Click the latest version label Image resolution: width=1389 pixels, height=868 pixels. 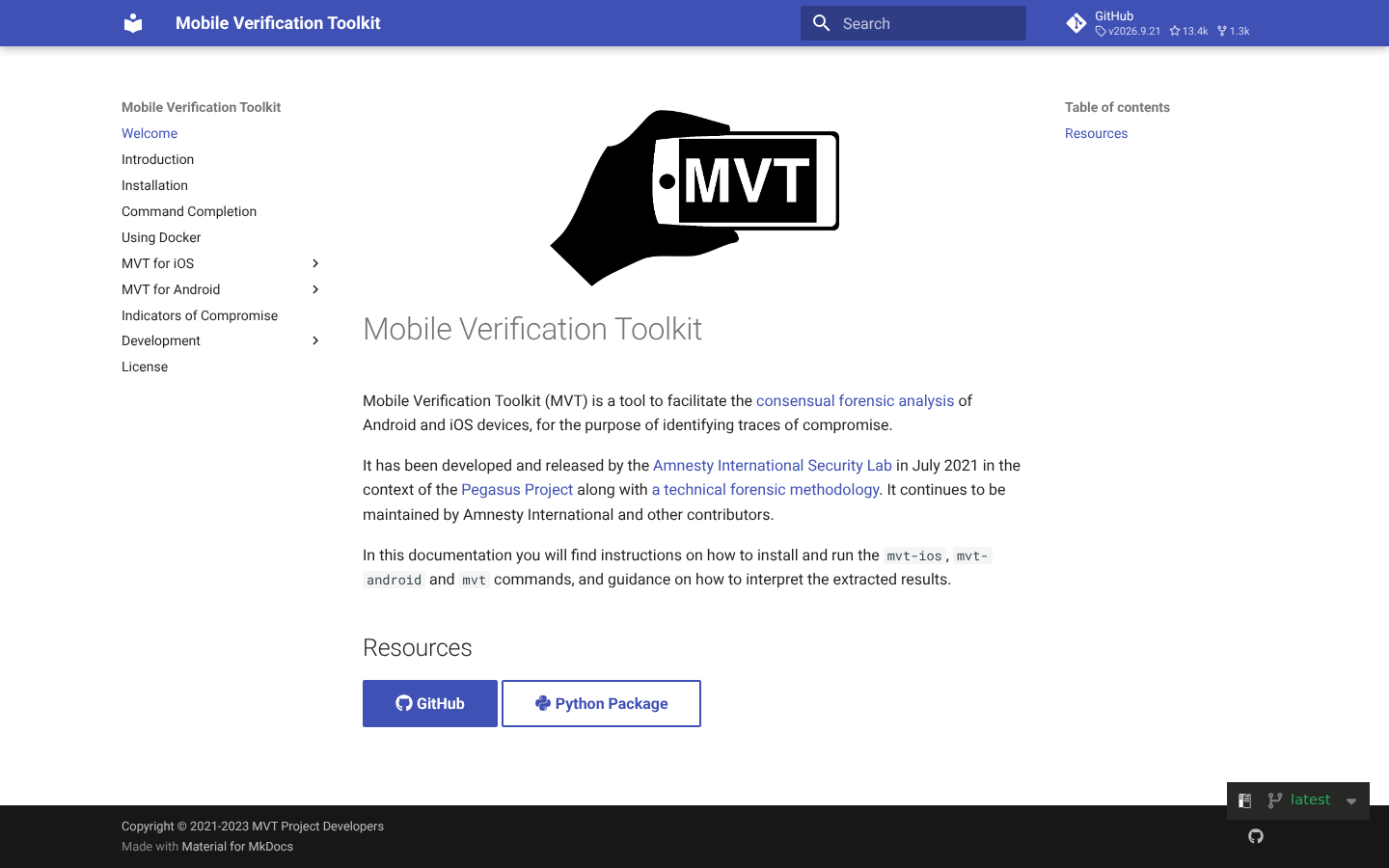tap(1310, 800)
